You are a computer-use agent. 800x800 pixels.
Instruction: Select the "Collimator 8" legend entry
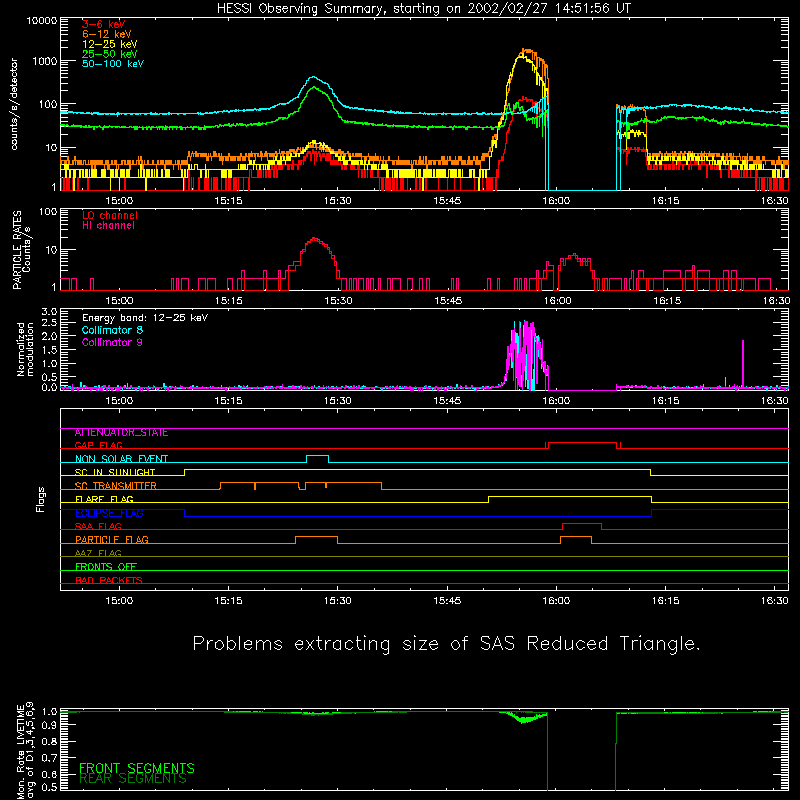pyautogui.click(x=112, y=330)
